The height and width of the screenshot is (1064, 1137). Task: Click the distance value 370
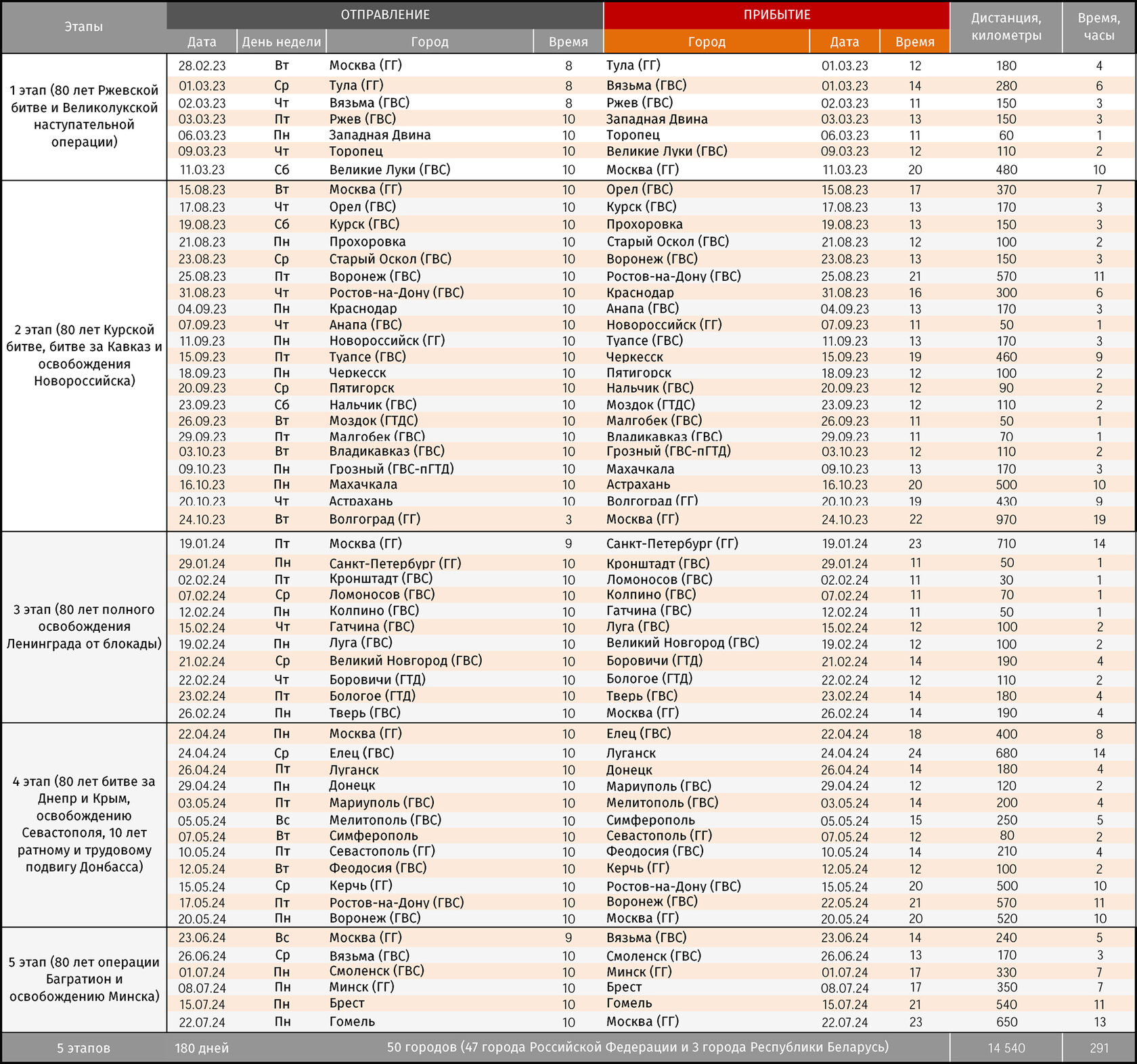(1006, 190)
